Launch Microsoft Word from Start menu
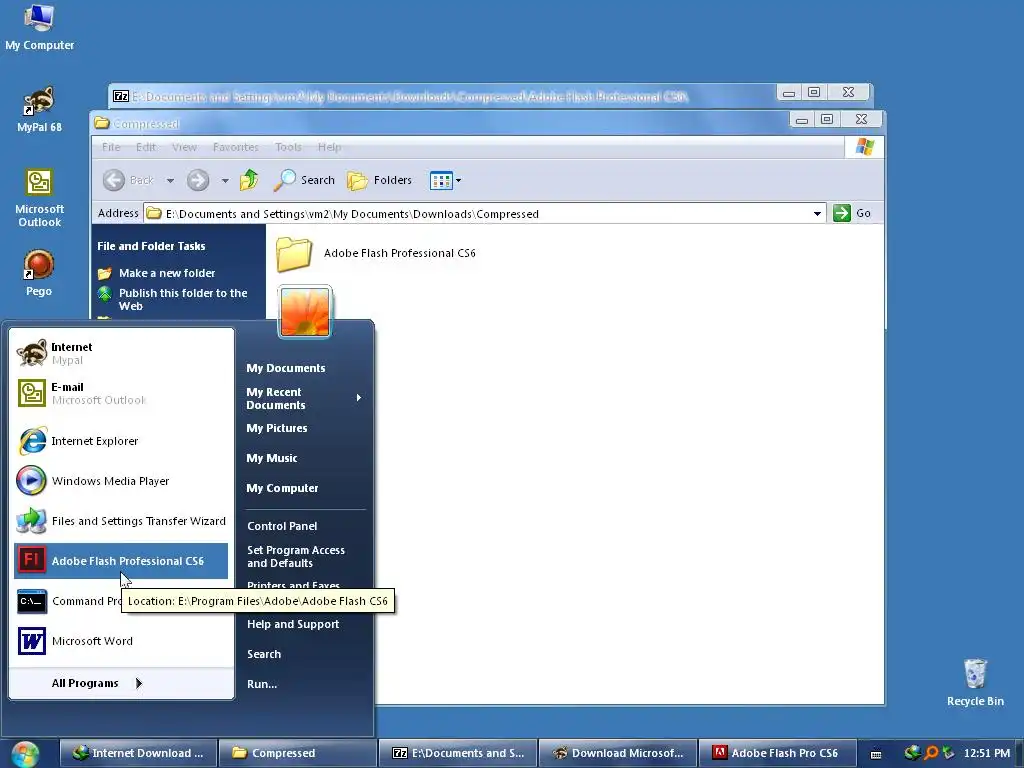Image resolution: width=1024 pixels, height=768 pixels. [x=121, y=641]
